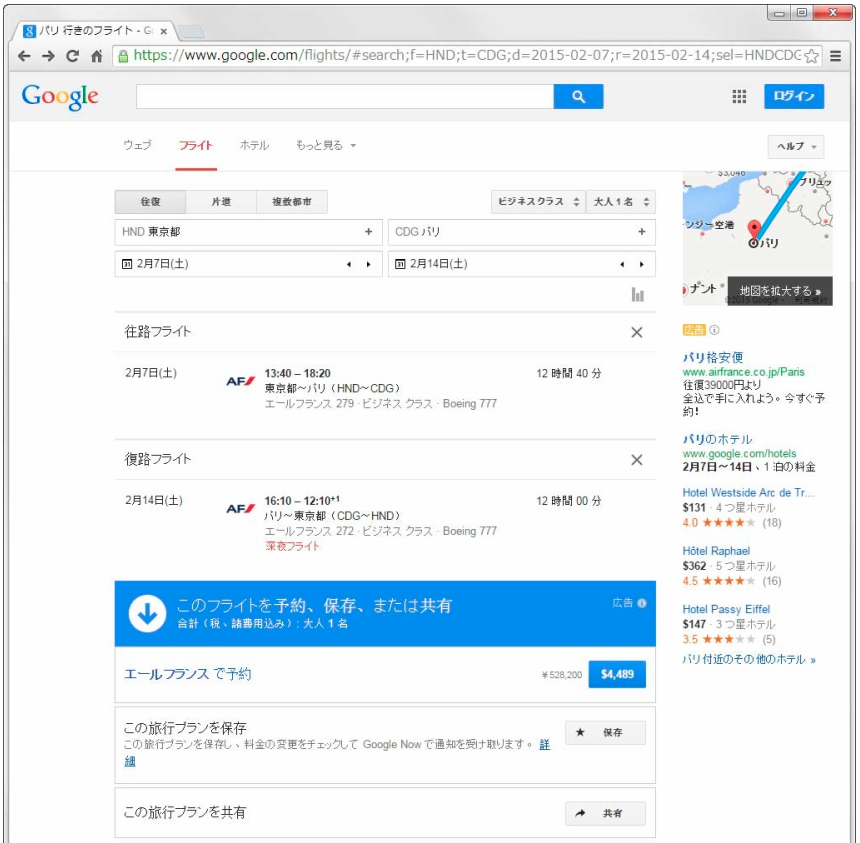860x843 pixels.
Task: Click パリ付近のその他のホテル link
Action: tap(749, 659)
